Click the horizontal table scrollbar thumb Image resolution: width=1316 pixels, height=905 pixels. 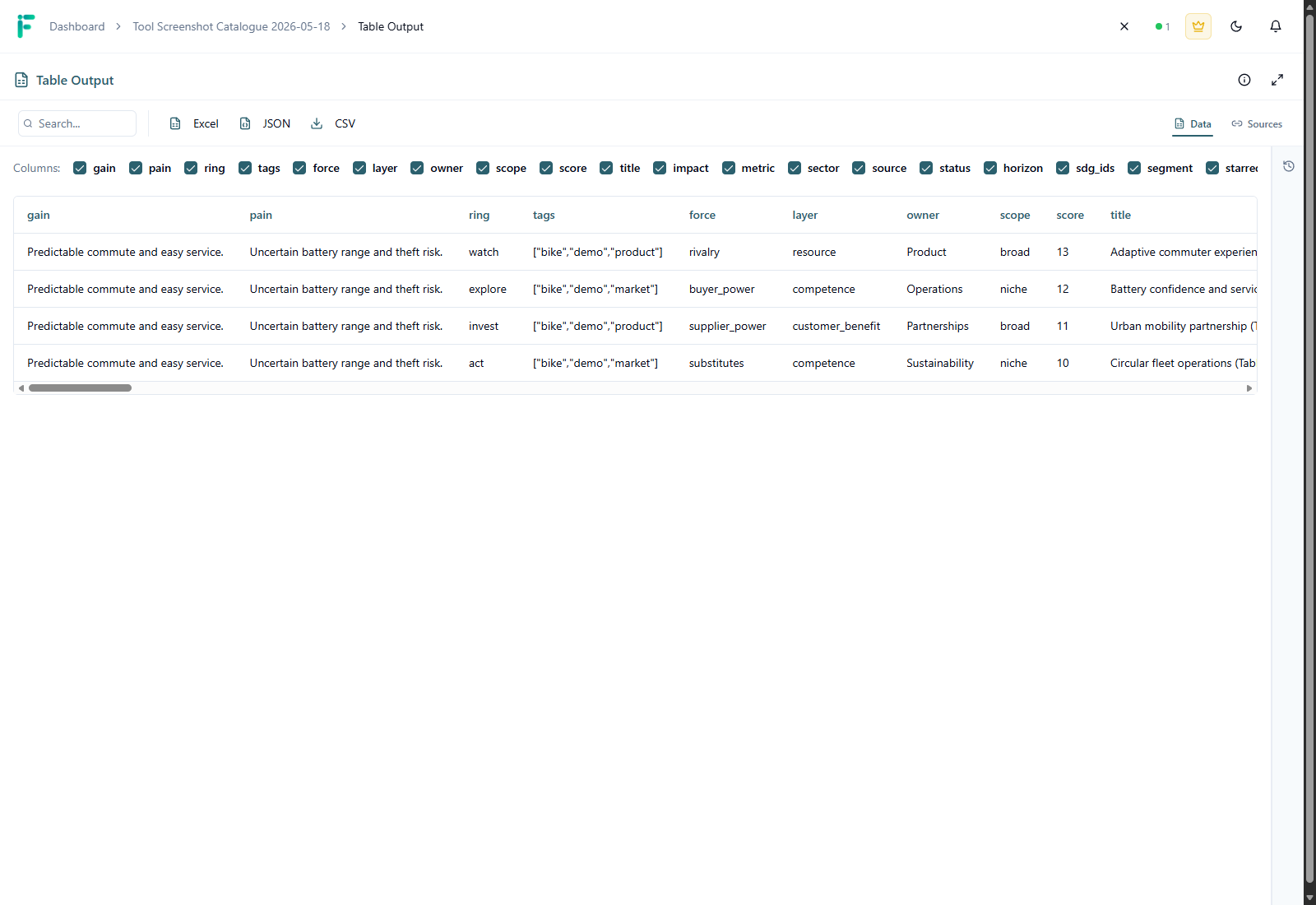point(80,388)
